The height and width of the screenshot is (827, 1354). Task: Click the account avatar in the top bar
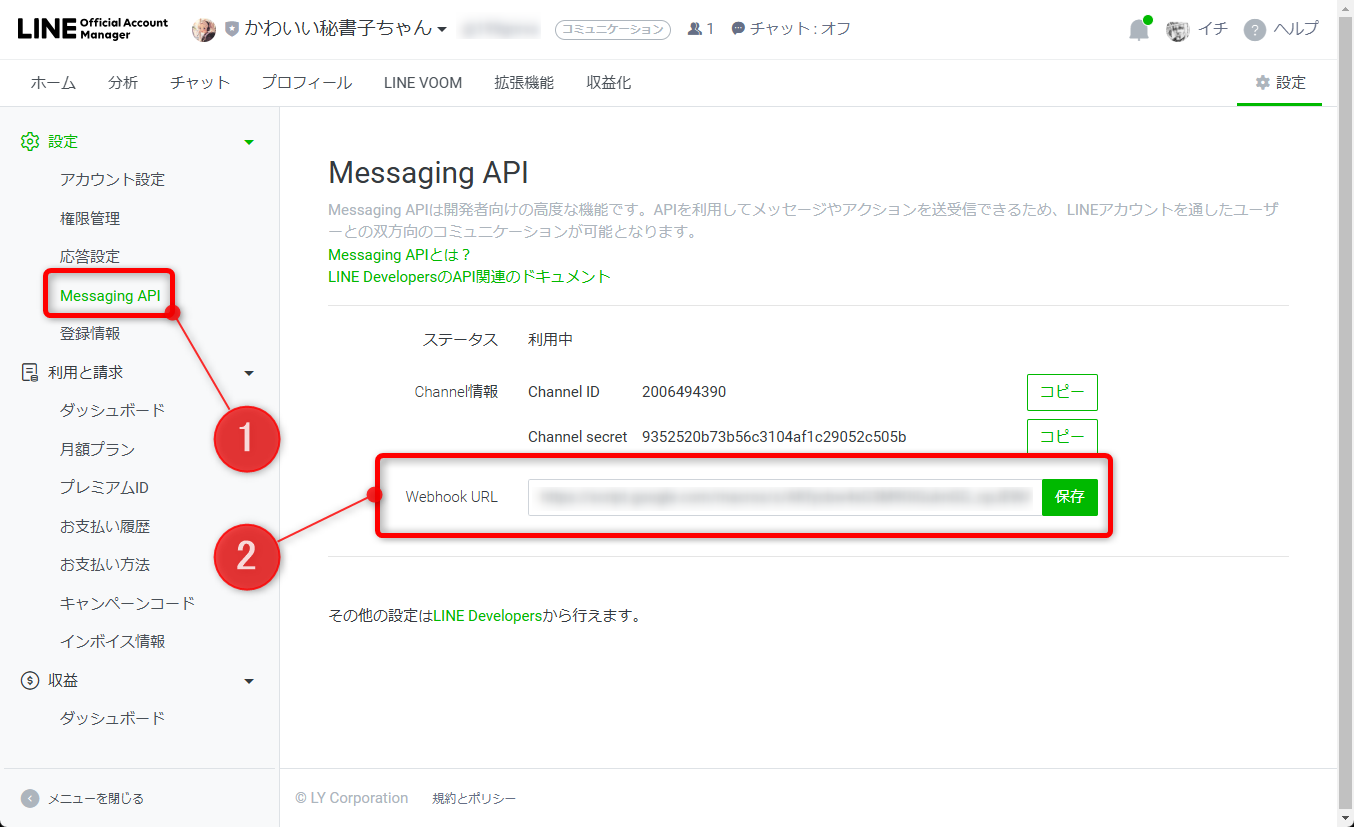(x=204, y=29)
